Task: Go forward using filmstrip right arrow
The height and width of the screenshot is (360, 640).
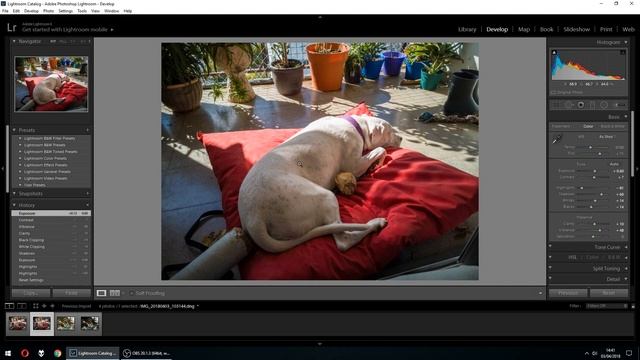Action: [52, 306]
